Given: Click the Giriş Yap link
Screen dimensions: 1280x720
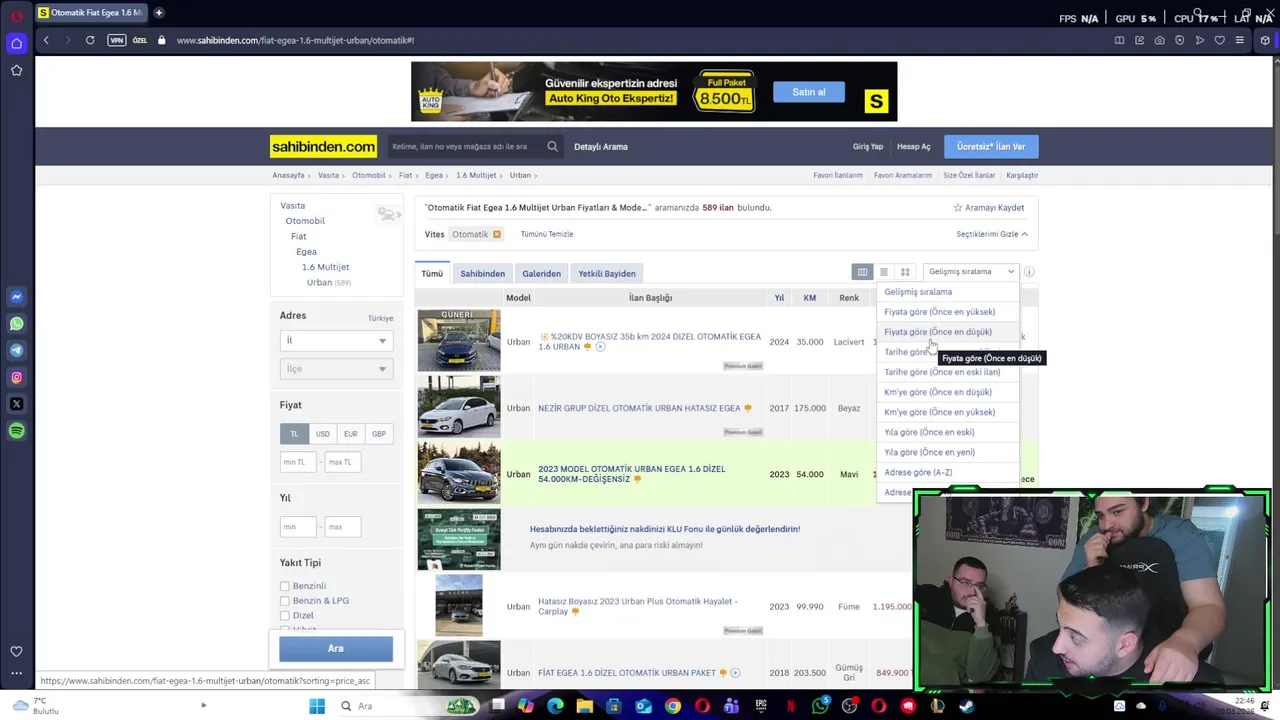Looking at the screenshot, I should [868, 146].
